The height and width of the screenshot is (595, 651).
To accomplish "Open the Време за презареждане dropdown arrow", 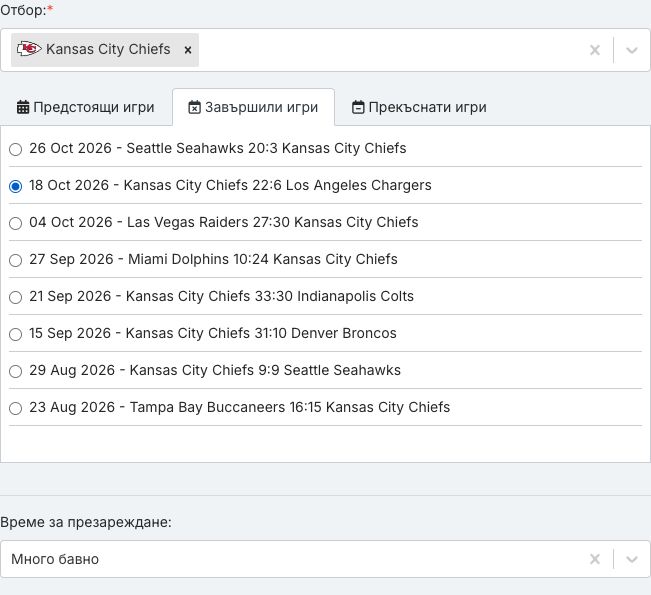I will 631,559.
